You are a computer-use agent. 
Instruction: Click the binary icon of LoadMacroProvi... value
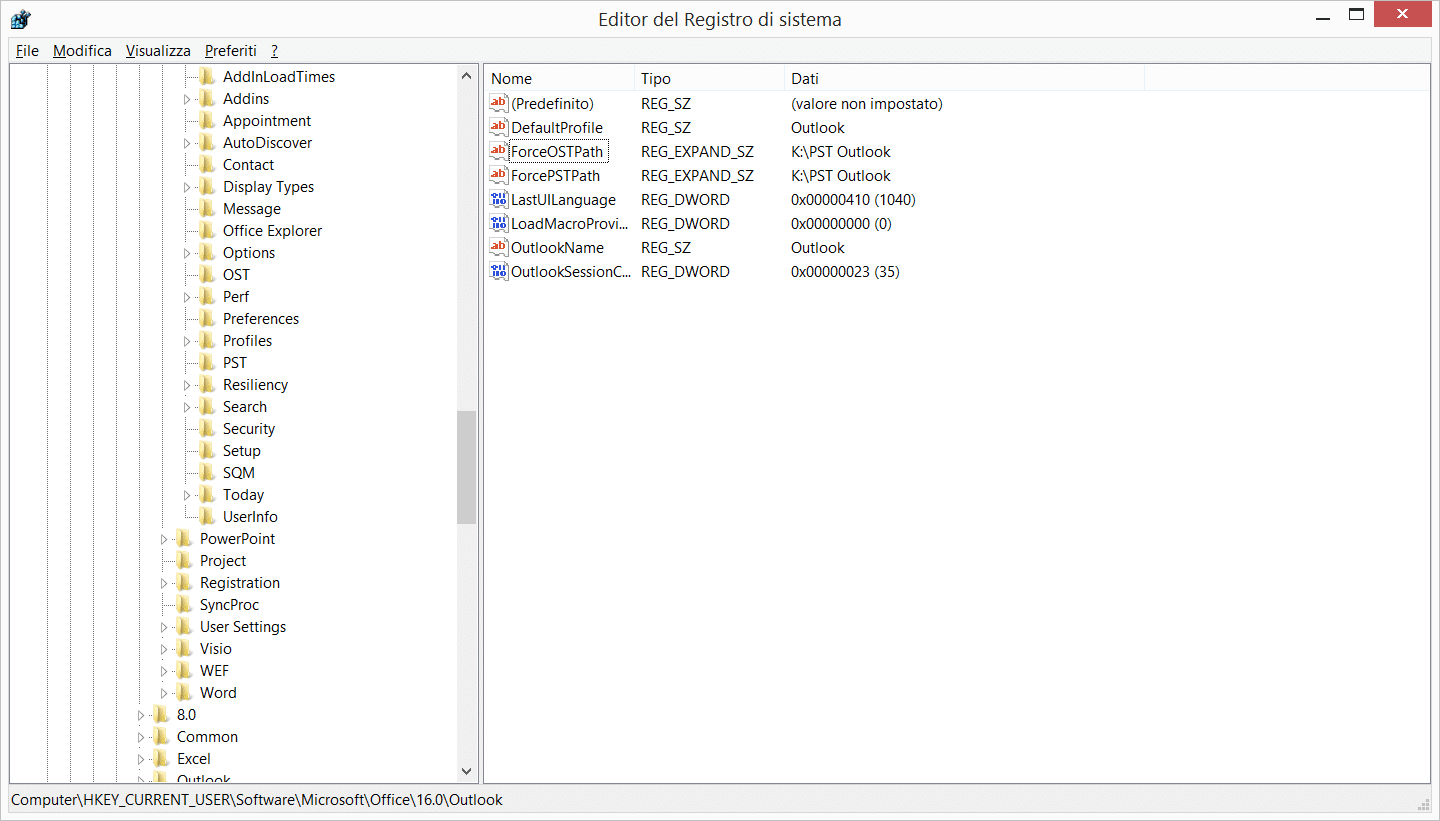point(499,223)
